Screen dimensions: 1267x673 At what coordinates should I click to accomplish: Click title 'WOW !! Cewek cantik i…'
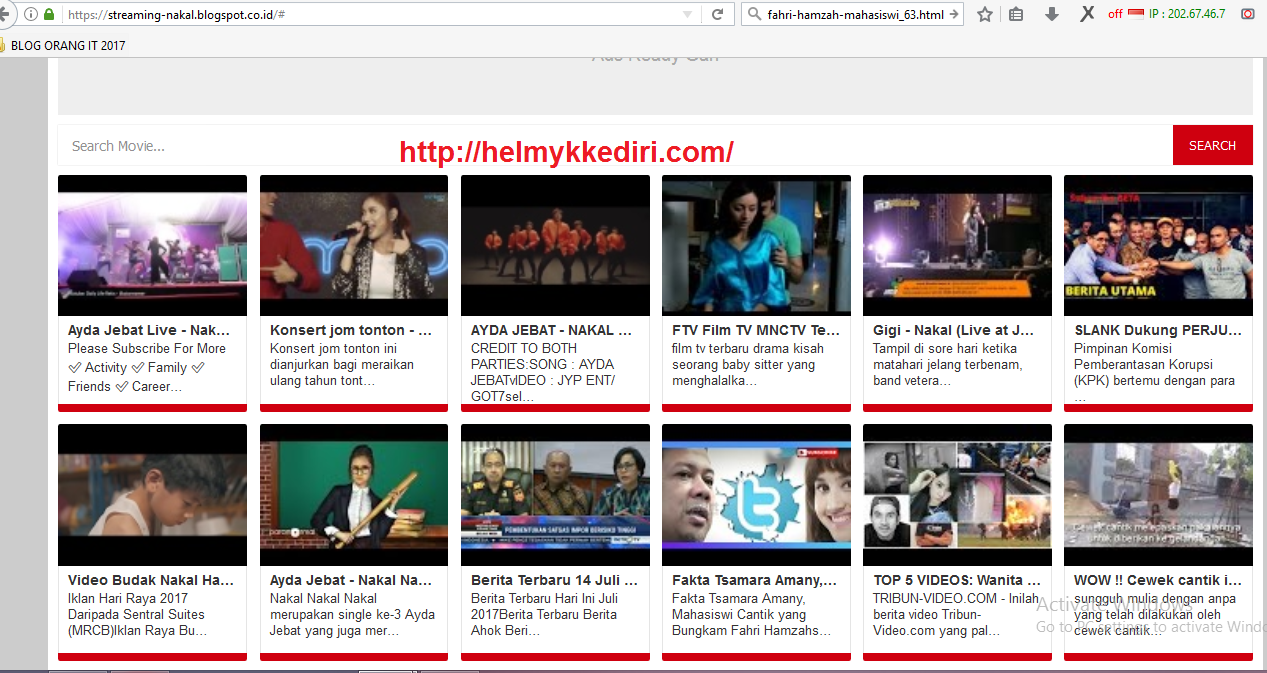(1158, 580)
